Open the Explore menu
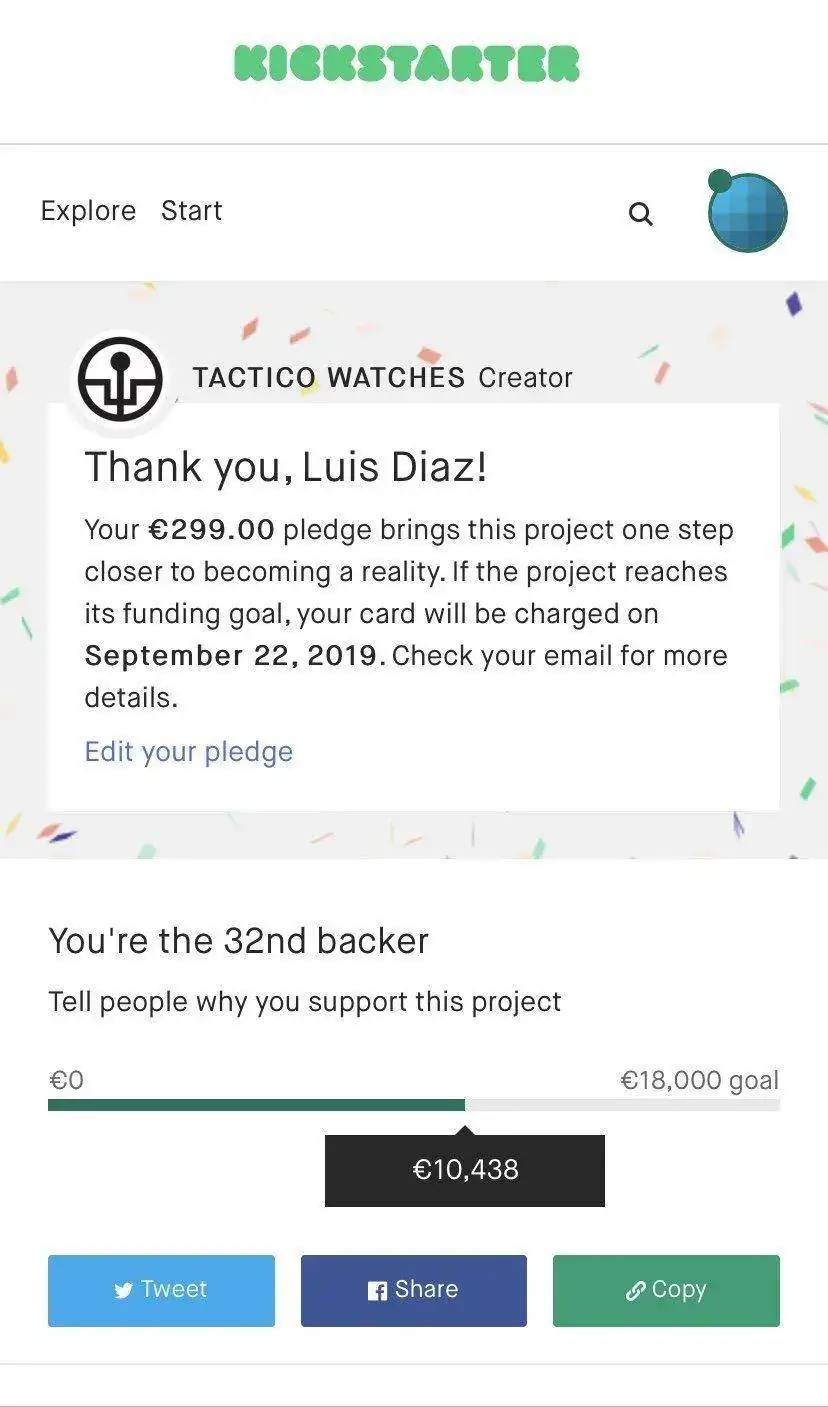The width and height of the screenshot is (828, 1407). [88, 211]
